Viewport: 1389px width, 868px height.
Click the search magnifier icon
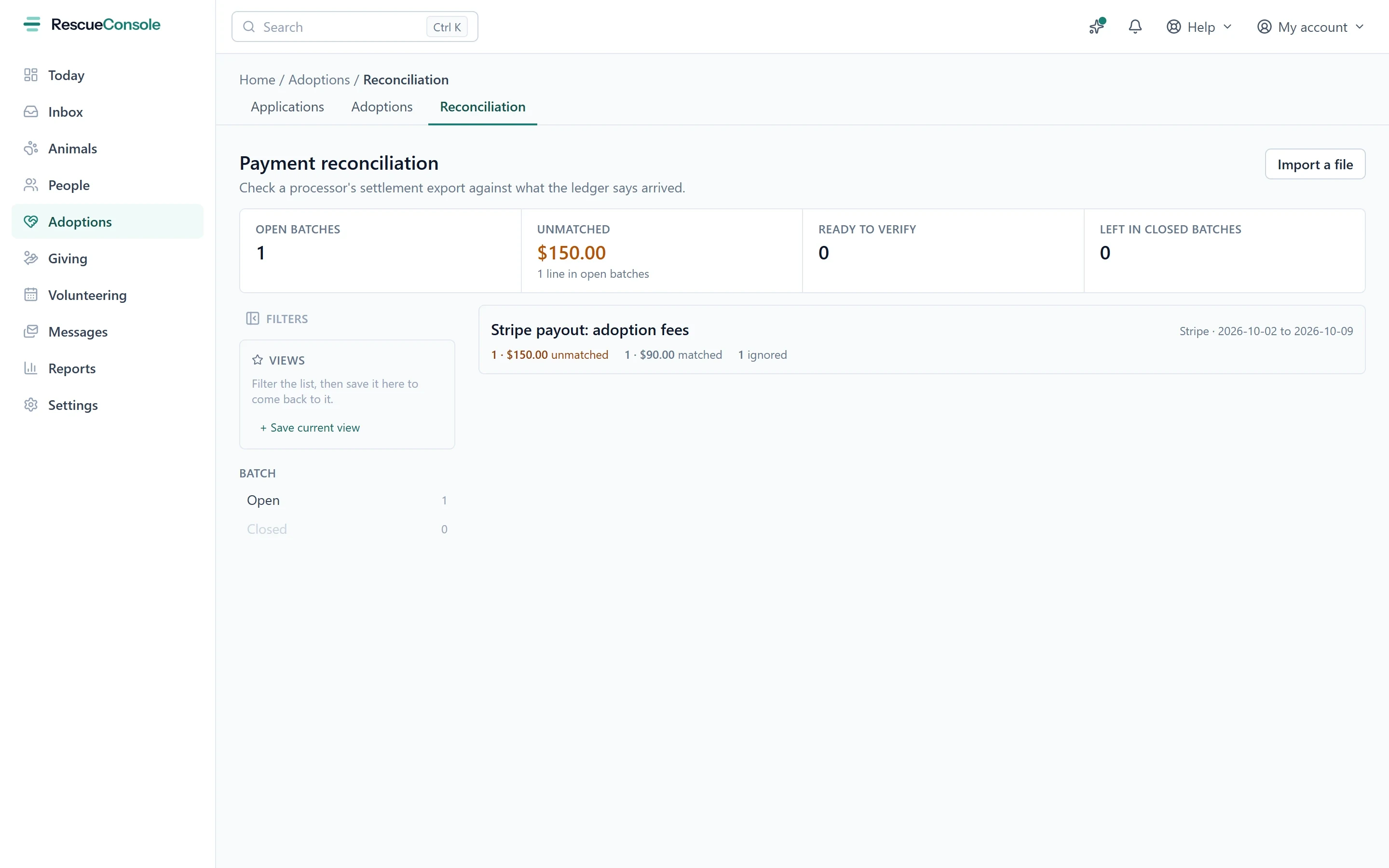coord(248,27)
